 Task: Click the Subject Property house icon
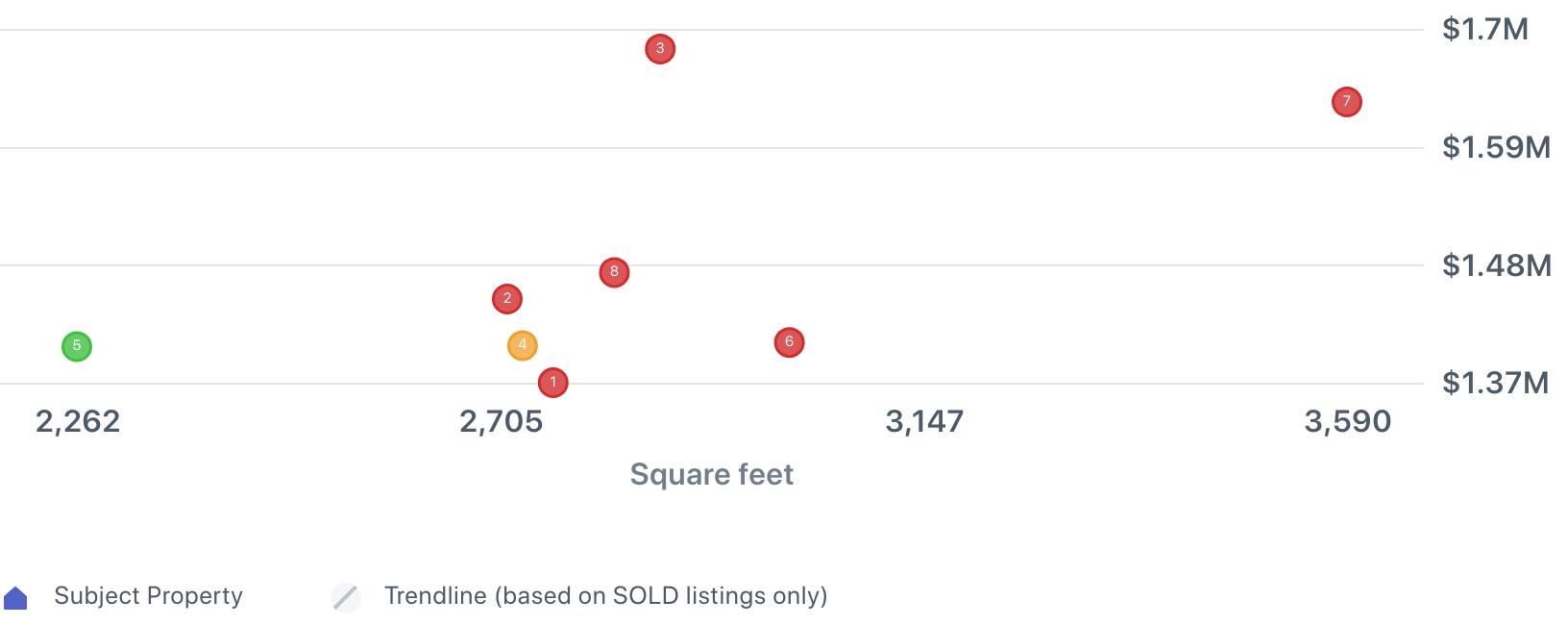(15, 598)
